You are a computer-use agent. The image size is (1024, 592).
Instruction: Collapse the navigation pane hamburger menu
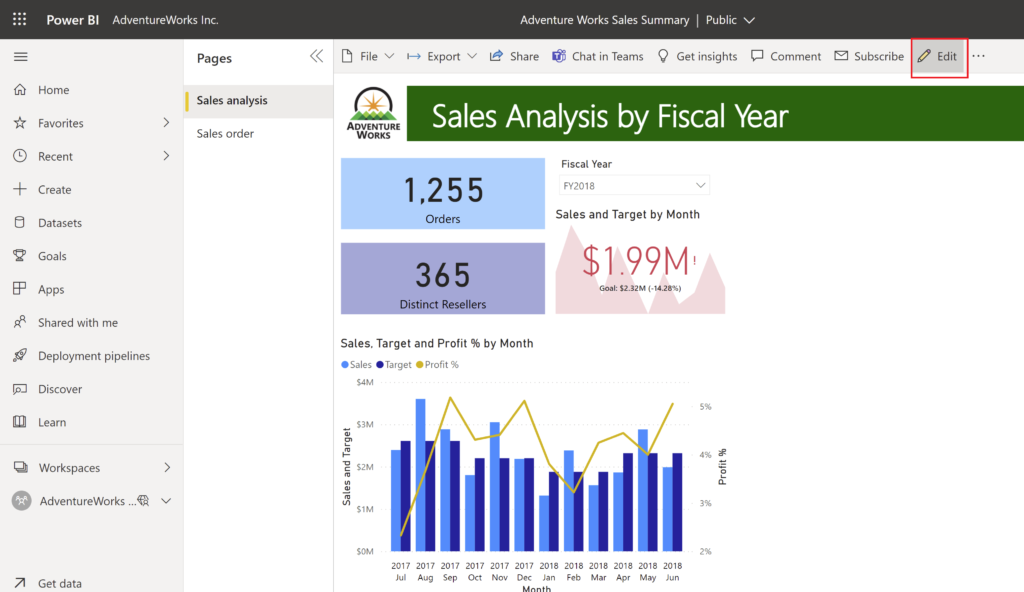click(20, 57)
